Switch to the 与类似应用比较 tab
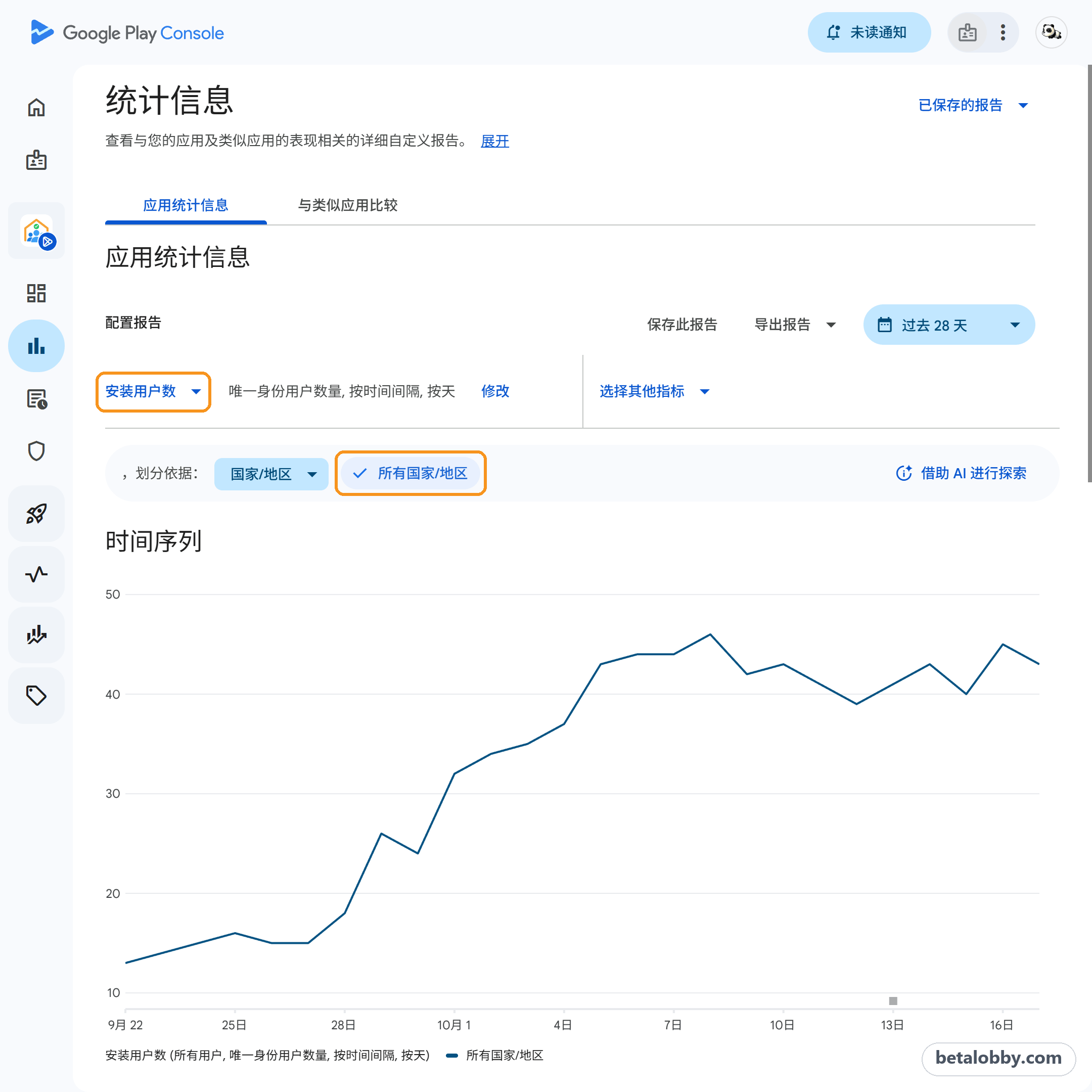The height and width of the screenshot is (1092, 1092). tap(348, 205)
